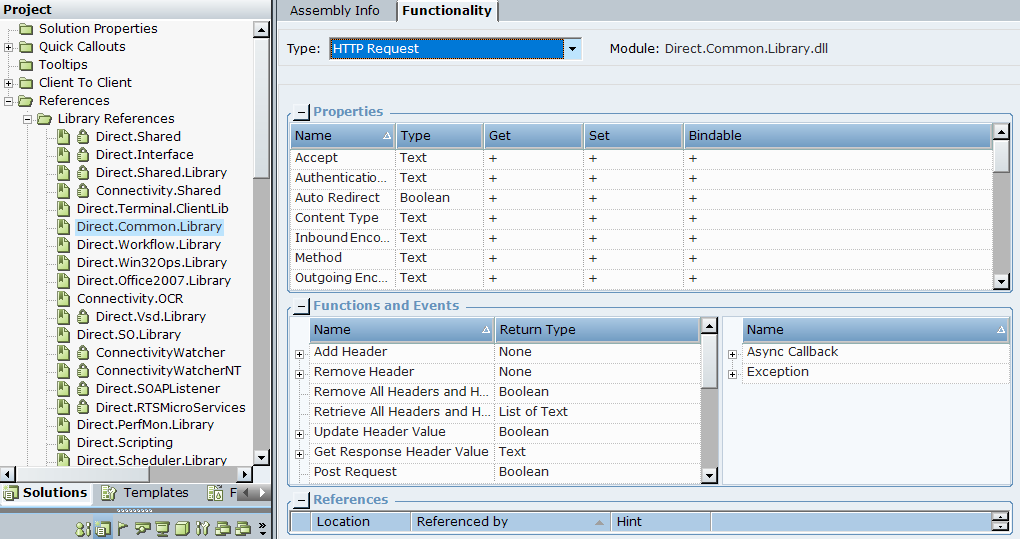Screen dimensions: 1020x539
Task: Click the flag icon in bottom toolbar
Action: (123, 528)
